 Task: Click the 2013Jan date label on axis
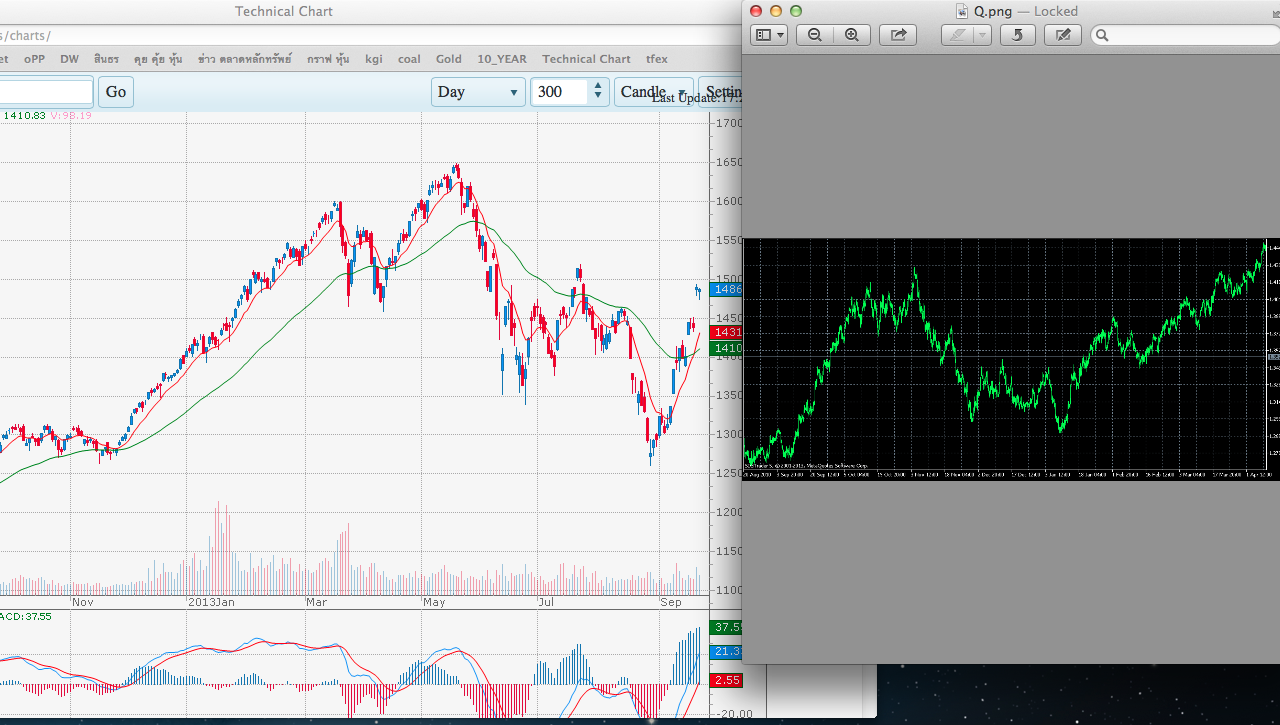pos(212,603)
